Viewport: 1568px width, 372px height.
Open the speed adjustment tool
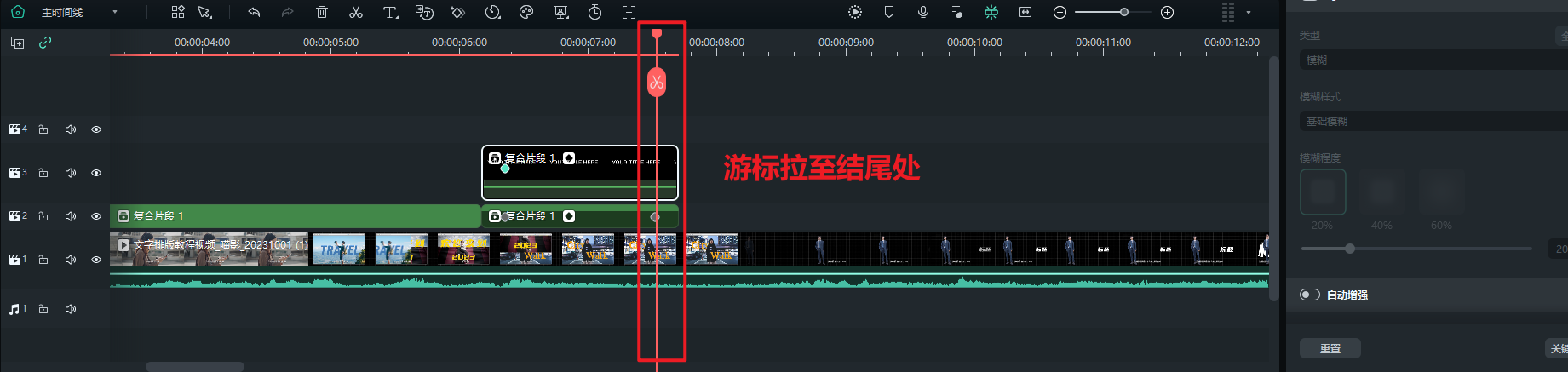tap(492, 12)
